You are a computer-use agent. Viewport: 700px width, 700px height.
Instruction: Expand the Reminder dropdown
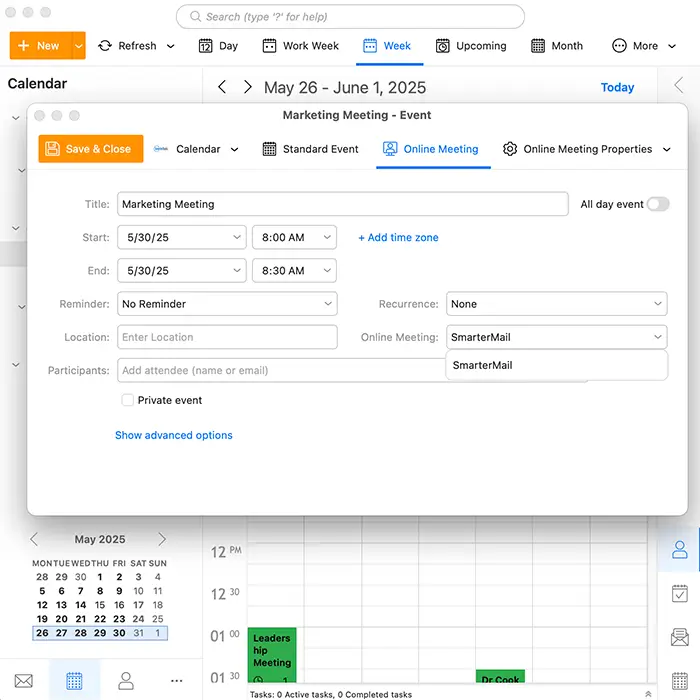227,304
